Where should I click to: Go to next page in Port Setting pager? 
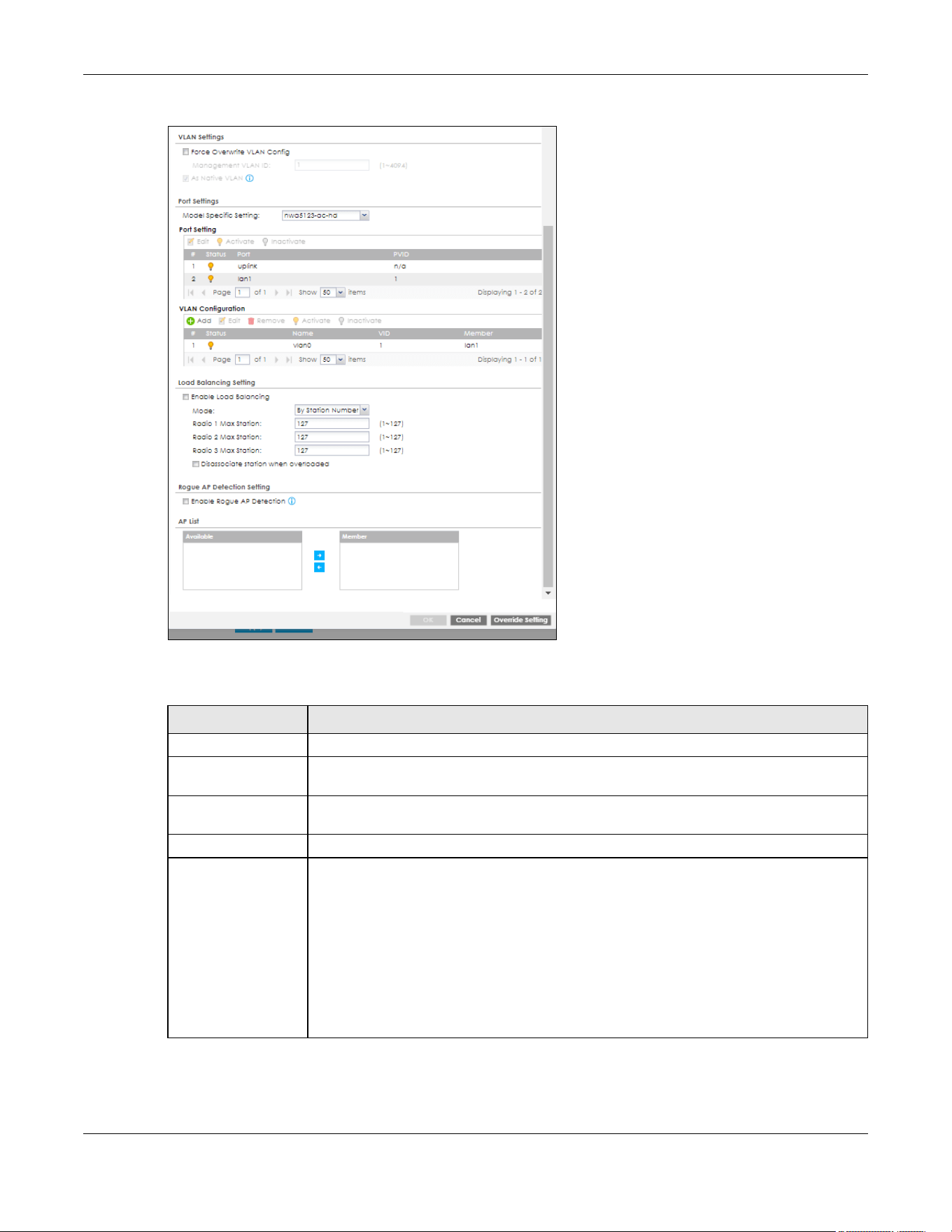(x=276, y=292)
